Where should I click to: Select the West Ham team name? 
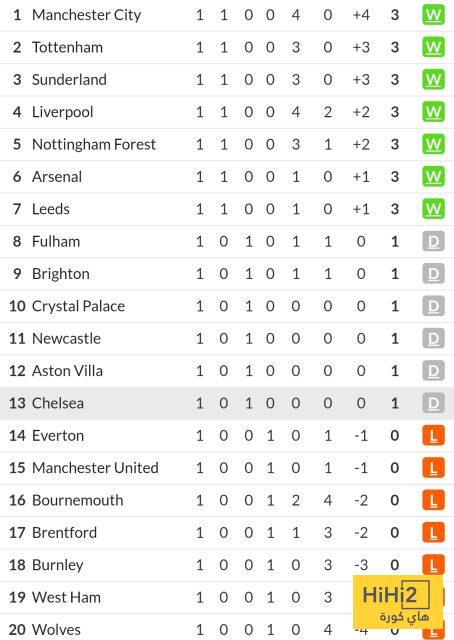pyautogui.click(x=66, y=598)
